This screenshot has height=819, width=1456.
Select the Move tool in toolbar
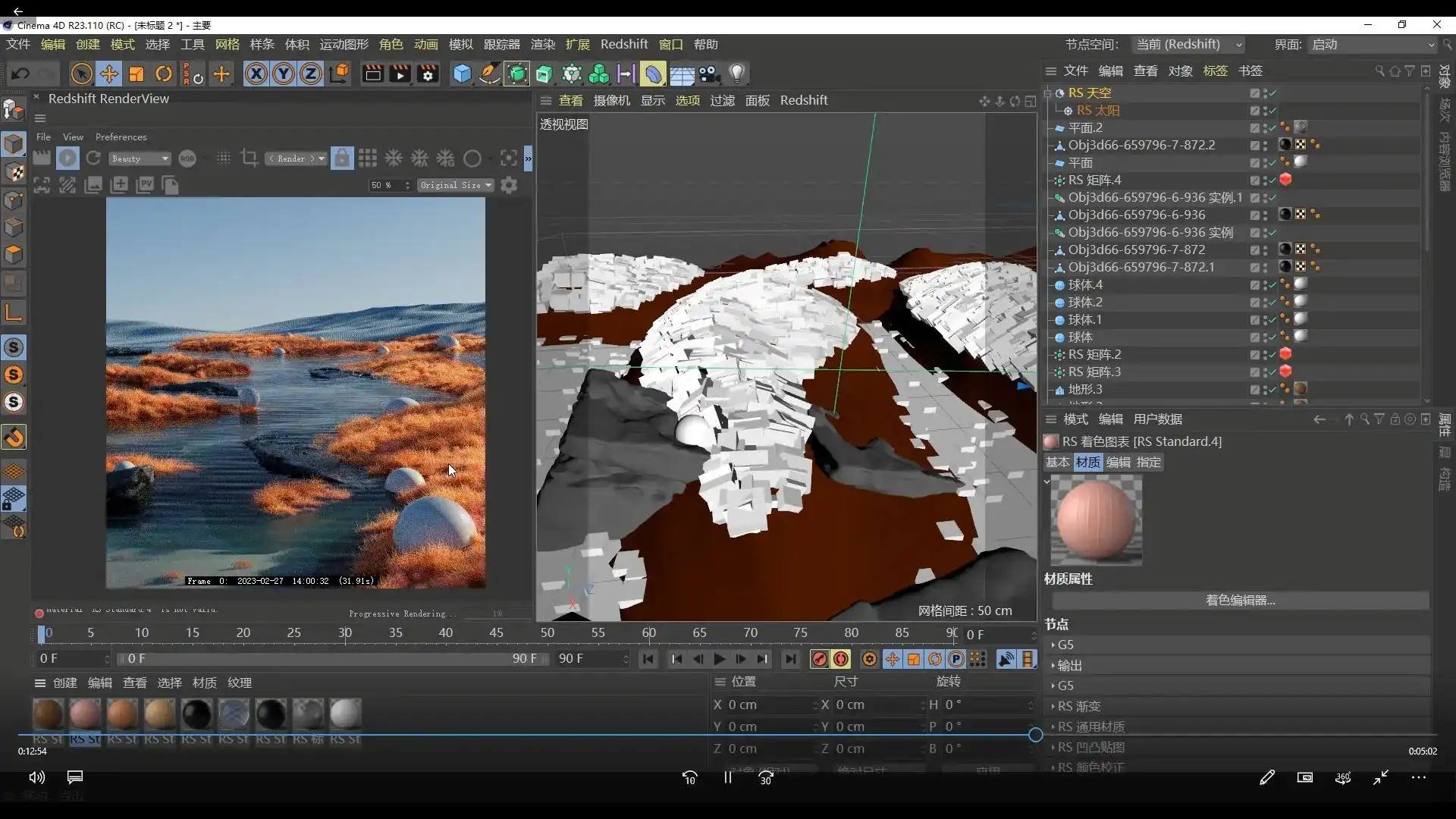click(x=109, y=74)
